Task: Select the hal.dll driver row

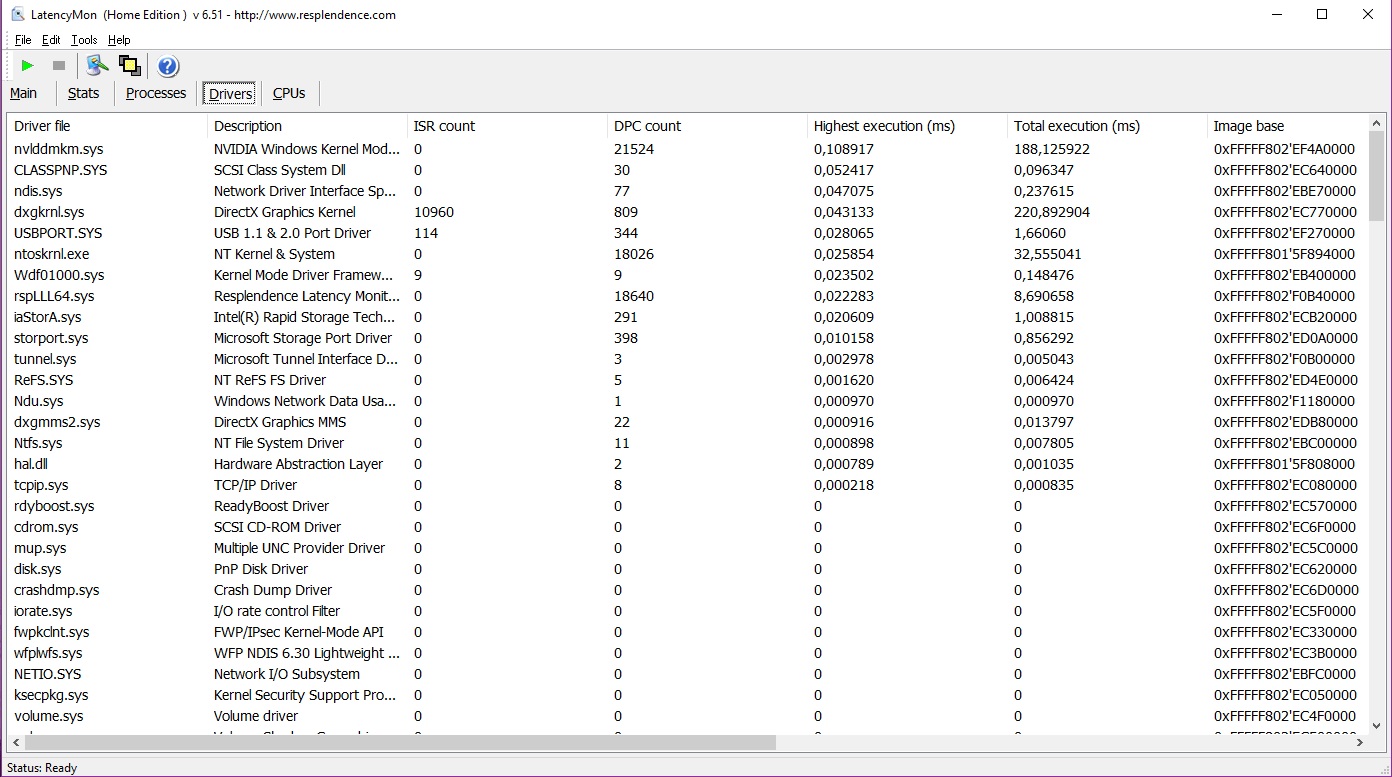Action: point(688,464)
